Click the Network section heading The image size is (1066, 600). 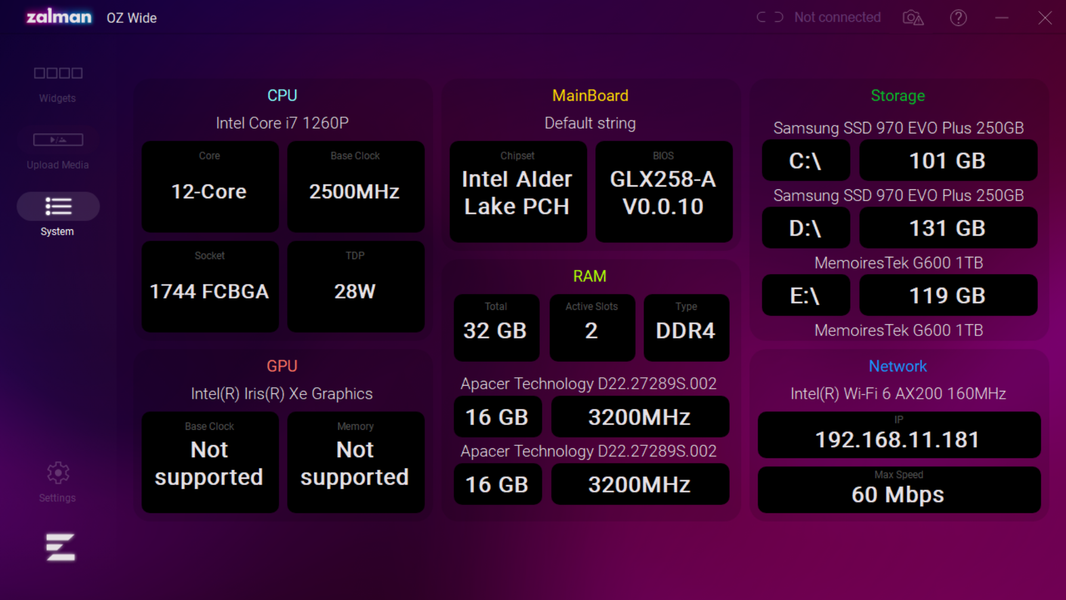click(897, 366)
